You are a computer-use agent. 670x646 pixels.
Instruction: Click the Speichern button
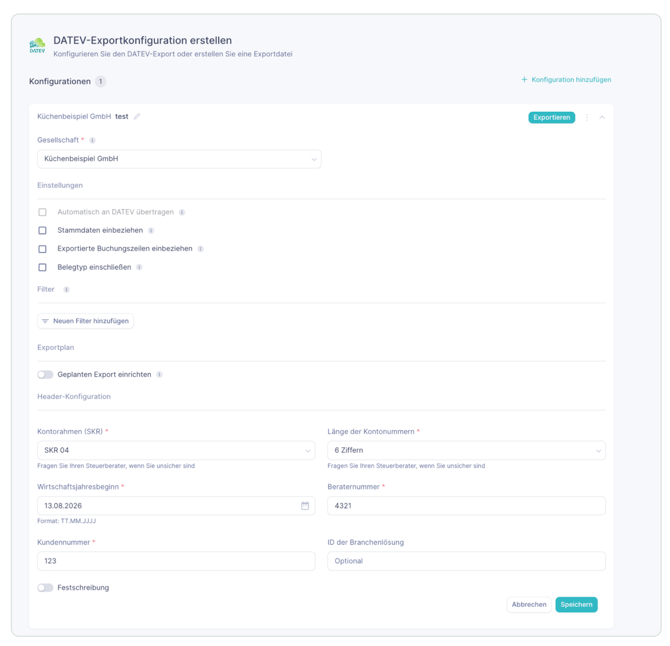click(576, 605)
